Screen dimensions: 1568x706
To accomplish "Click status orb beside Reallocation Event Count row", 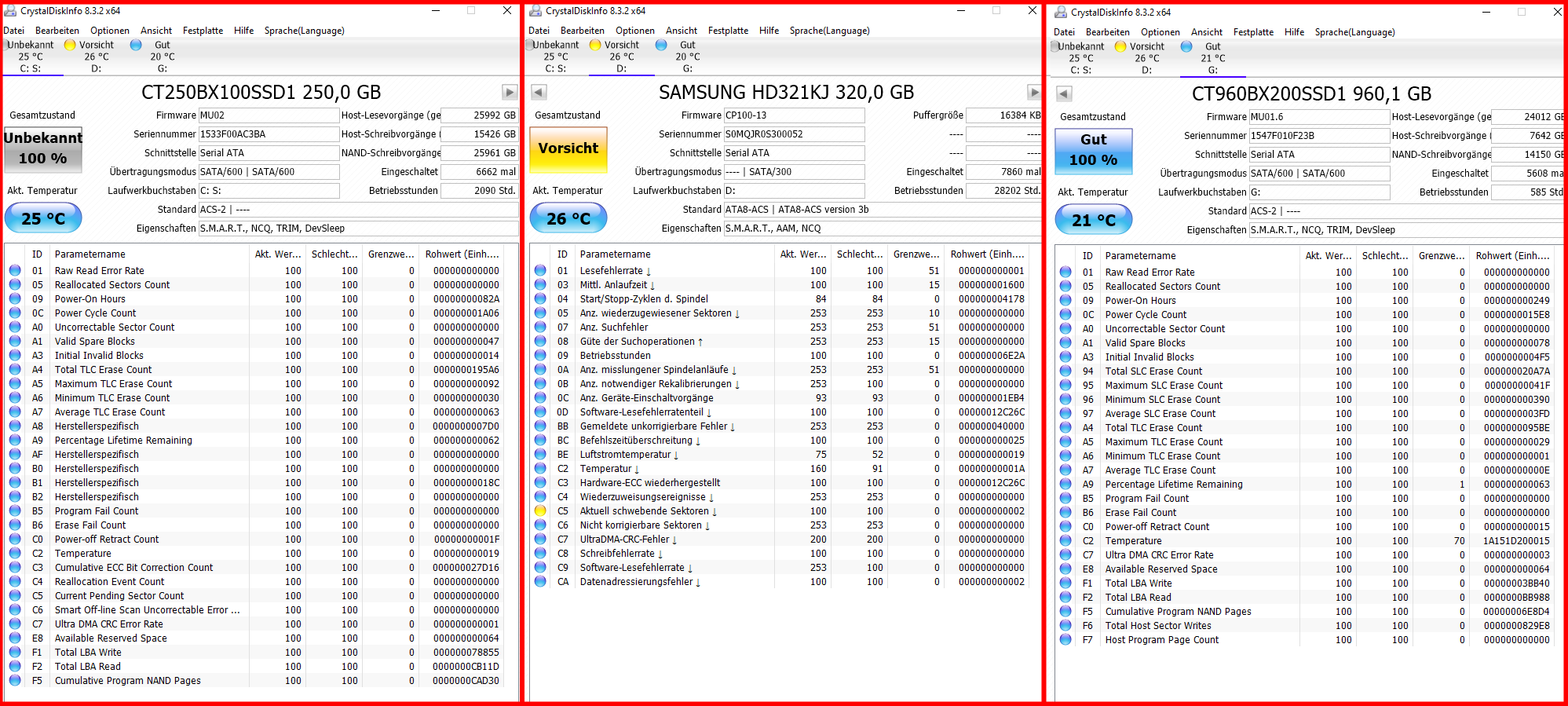I will tap(15, 581).
